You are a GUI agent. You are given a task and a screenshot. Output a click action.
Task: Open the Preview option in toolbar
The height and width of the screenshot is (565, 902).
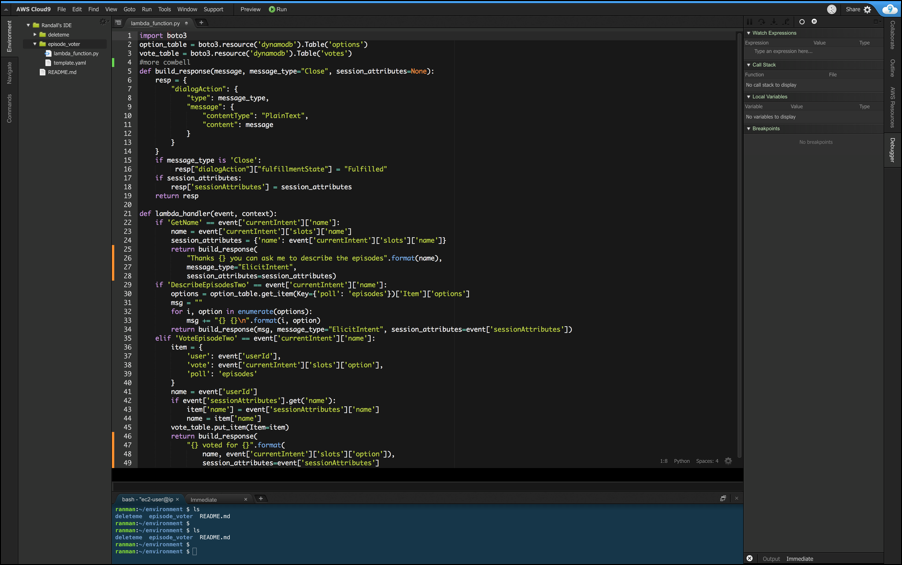point(250,9)
